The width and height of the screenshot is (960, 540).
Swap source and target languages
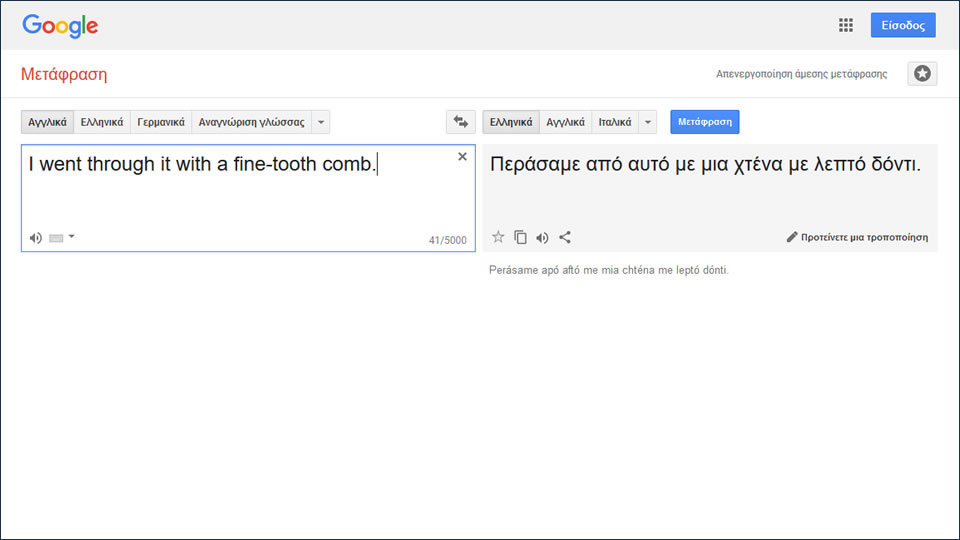pos(460,122)
